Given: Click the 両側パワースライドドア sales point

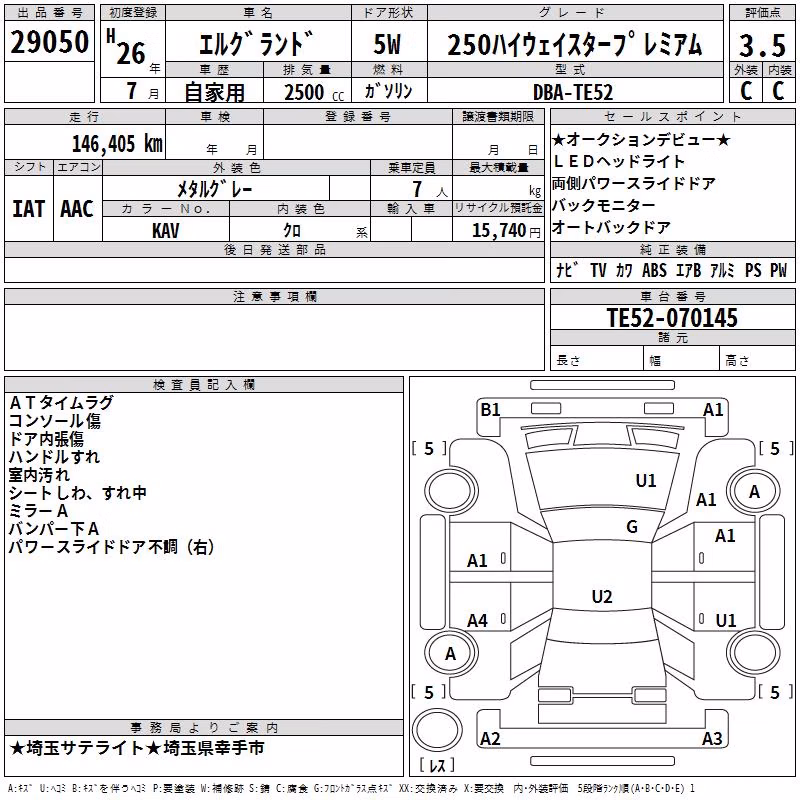Looking at the screenshot, I should pos(634,184).
